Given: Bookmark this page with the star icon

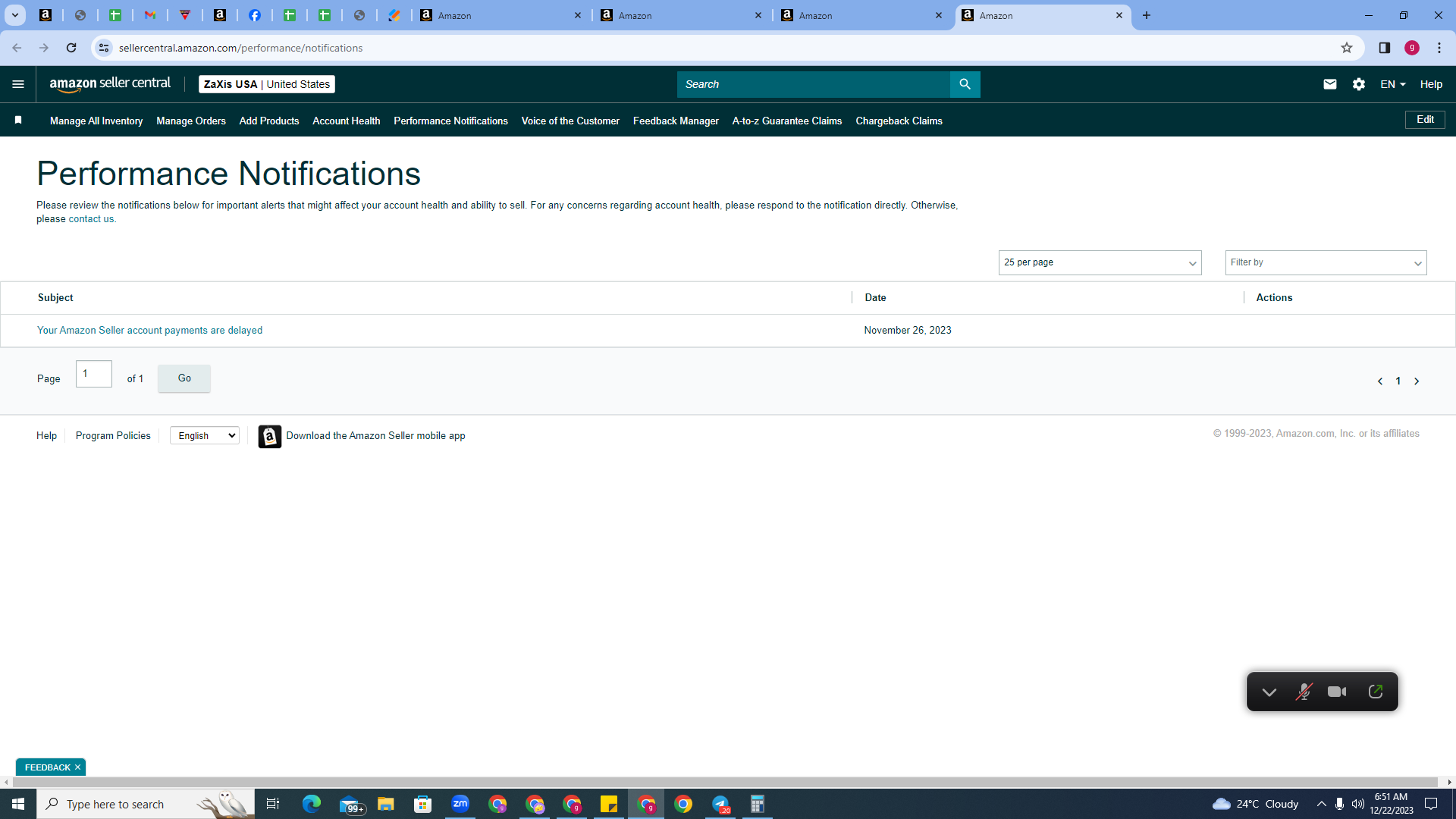Looking at the screenshot, I should [x=1347, y=48].
